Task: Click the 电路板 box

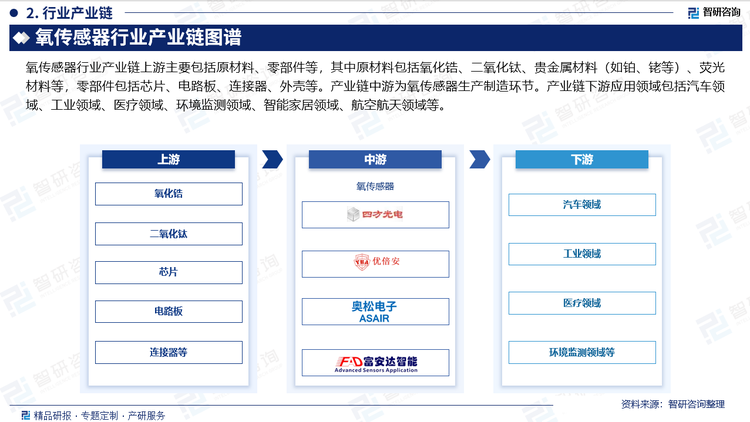Action: pyautogui.click(x=169, y=311)
